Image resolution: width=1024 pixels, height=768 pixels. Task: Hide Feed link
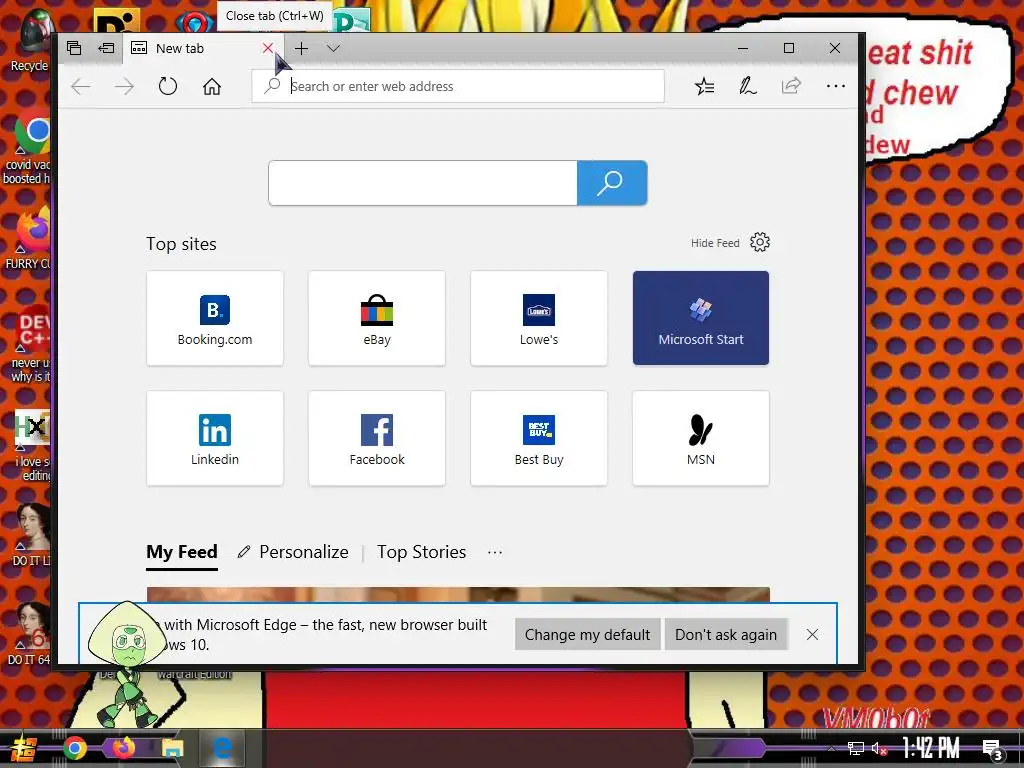715,243
